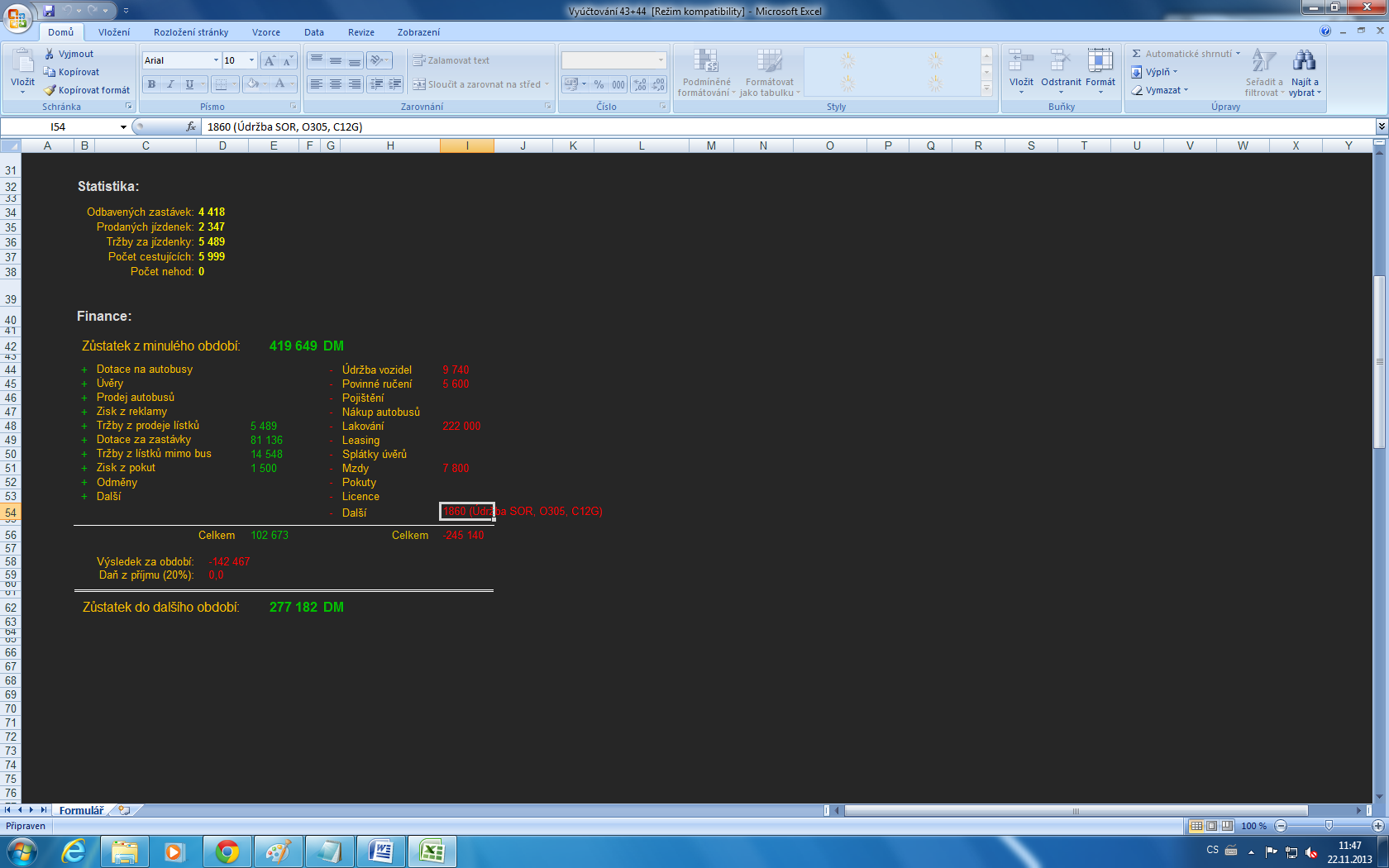Open the font size dropdown
Viewport: 1389px width, 868px height.
251,60
